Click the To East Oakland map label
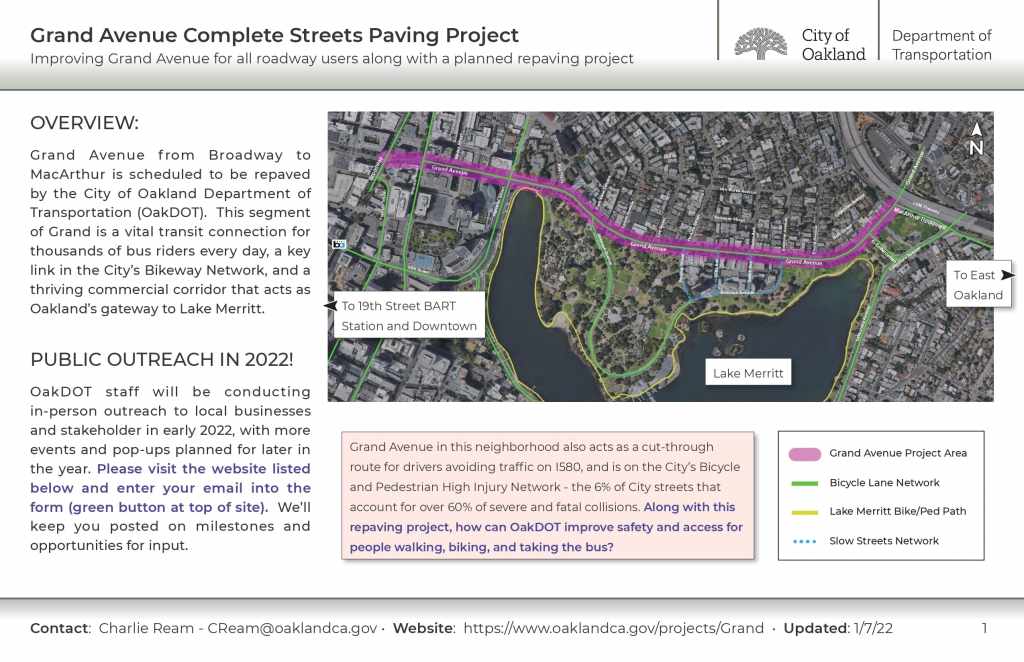Screen dimensions: 1024x662 pos(977,285)
